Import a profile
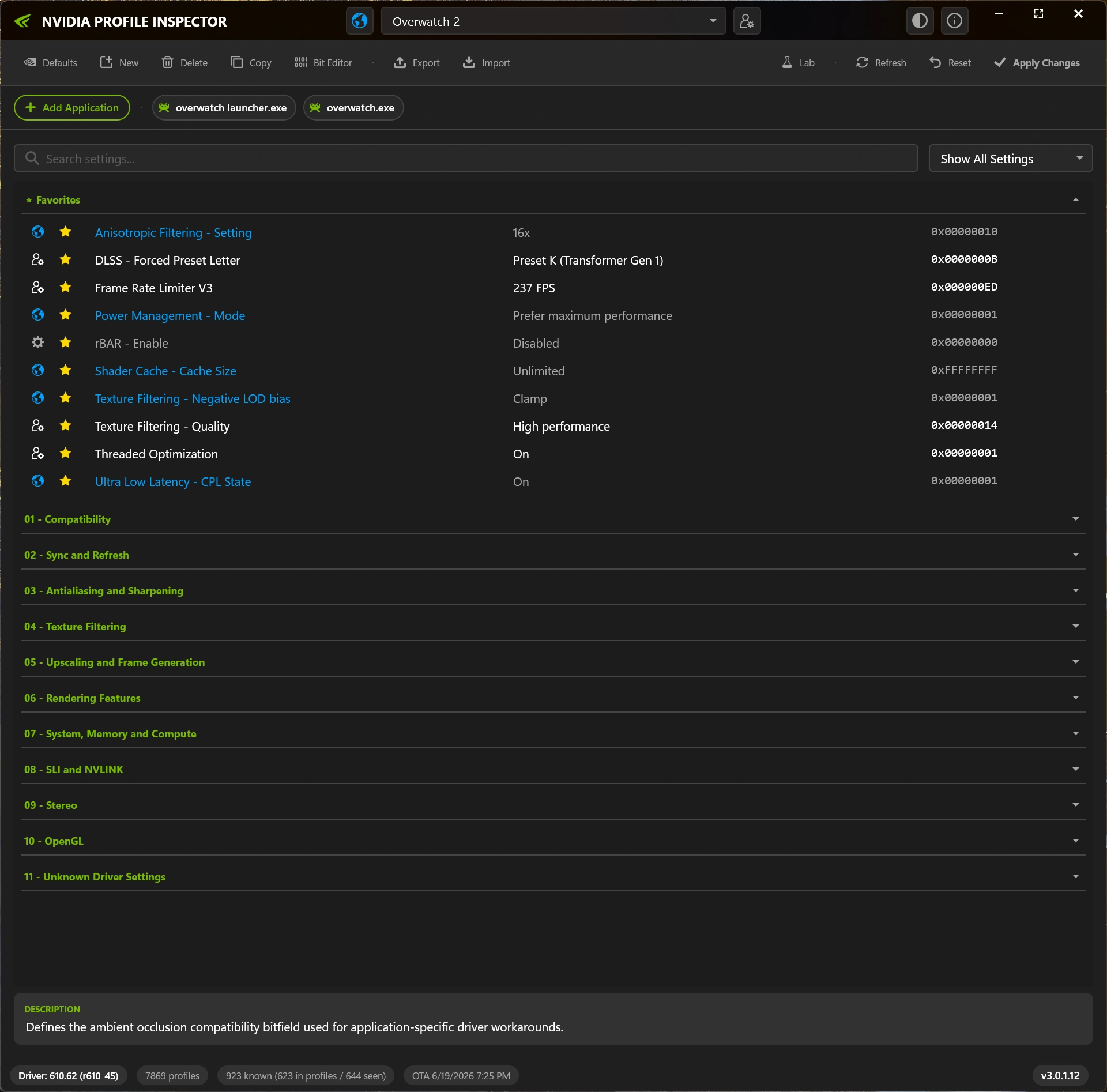 tap(486, 63)
